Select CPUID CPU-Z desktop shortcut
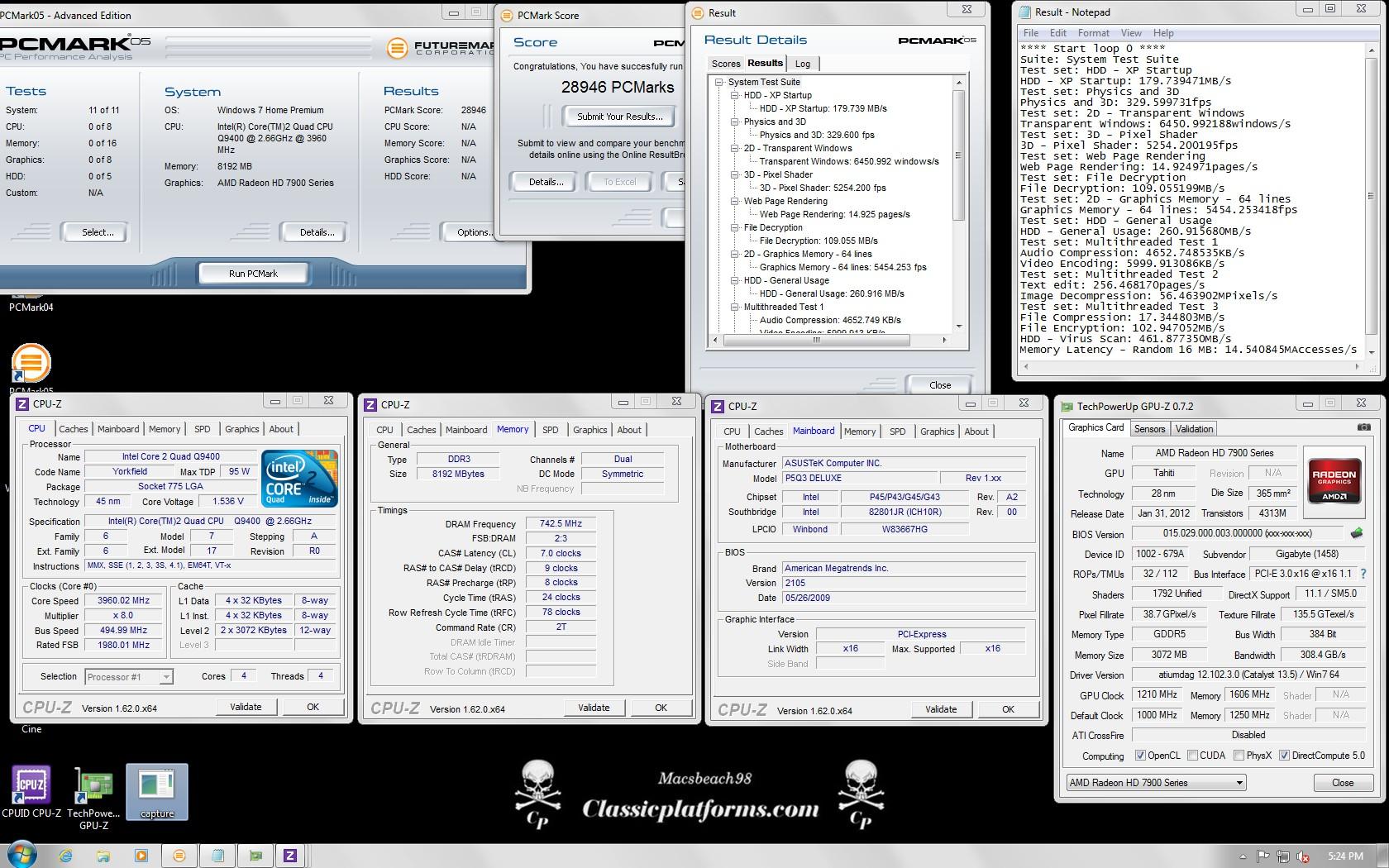The width and height of the screenshot is (1389, 868). (31, 792)
